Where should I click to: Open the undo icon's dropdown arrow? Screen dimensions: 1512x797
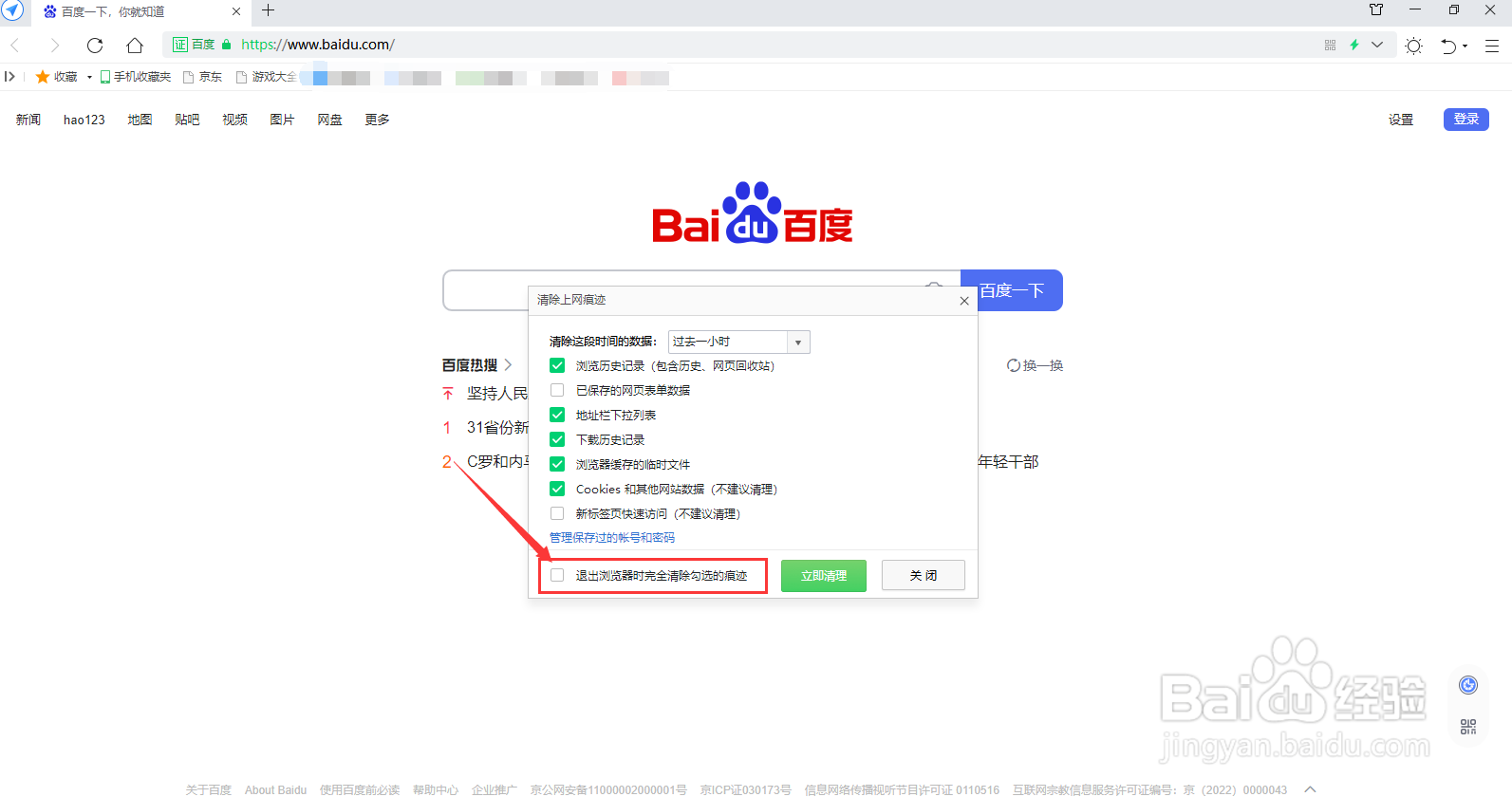pyautogui.click(x=1465, y=46)
